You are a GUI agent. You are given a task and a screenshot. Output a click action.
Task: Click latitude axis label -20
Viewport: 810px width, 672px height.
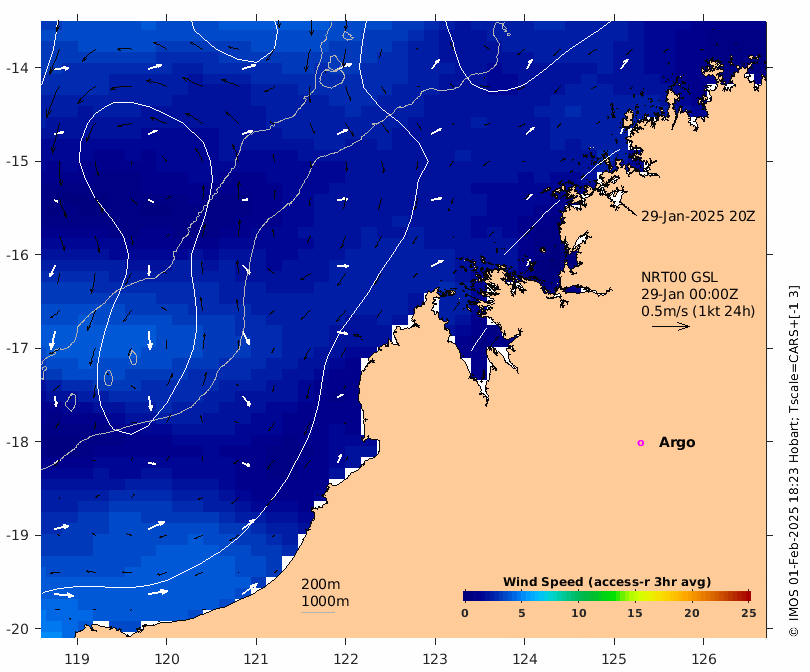[17, 629]
